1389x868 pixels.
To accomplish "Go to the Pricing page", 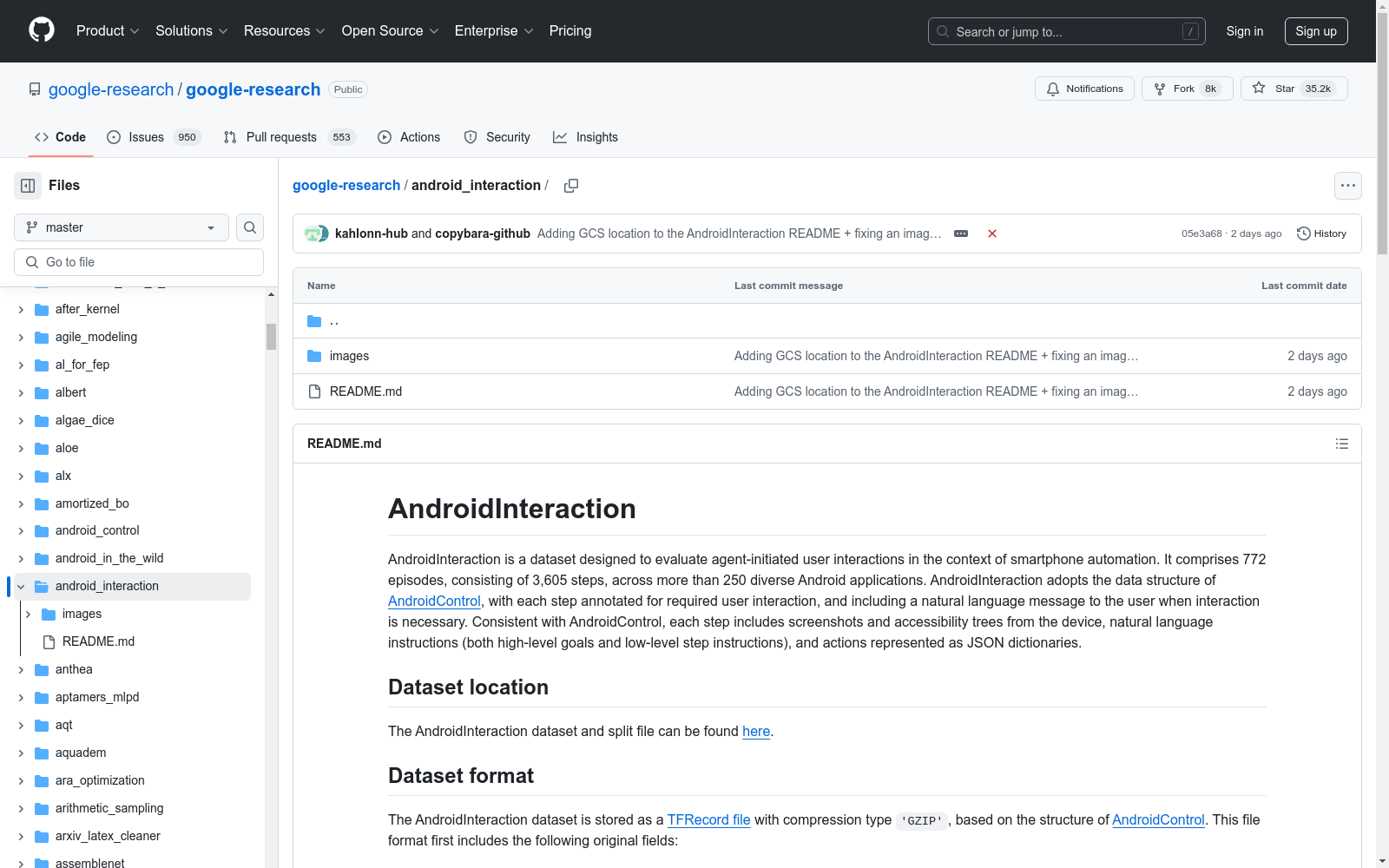I will 570,30.
